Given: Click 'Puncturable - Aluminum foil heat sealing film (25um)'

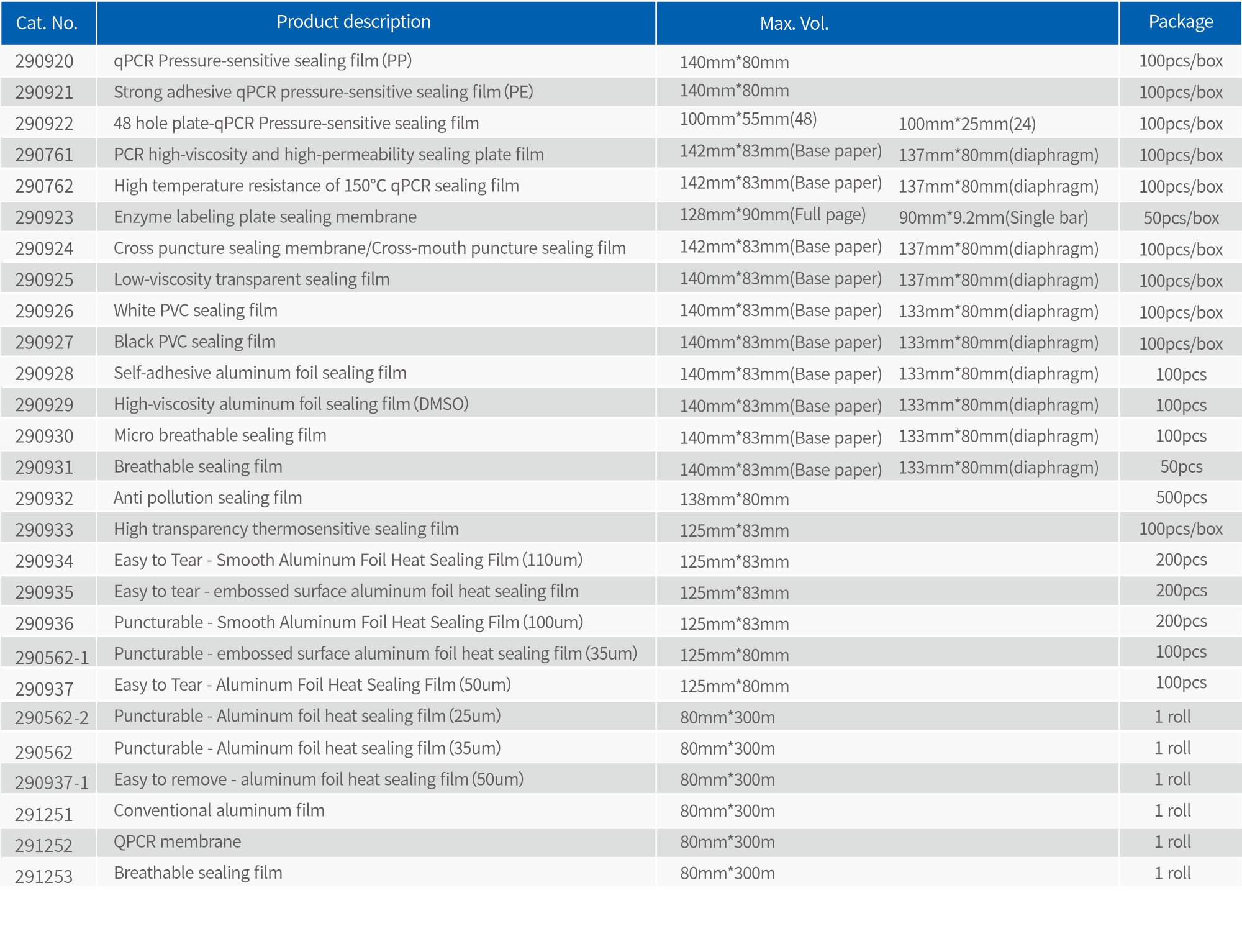Looking at the screenshot, I should click(x=307, y=715).
